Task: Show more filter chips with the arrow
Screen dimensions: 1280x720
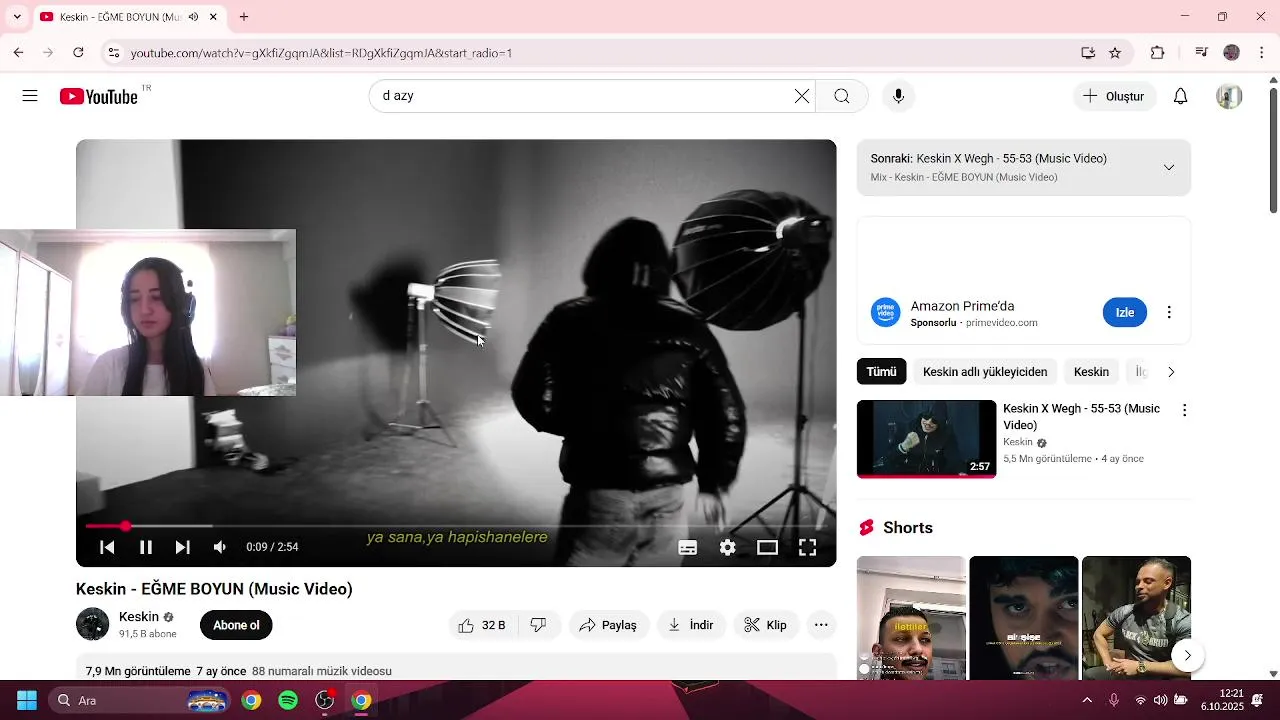Action: [1171, 371]
